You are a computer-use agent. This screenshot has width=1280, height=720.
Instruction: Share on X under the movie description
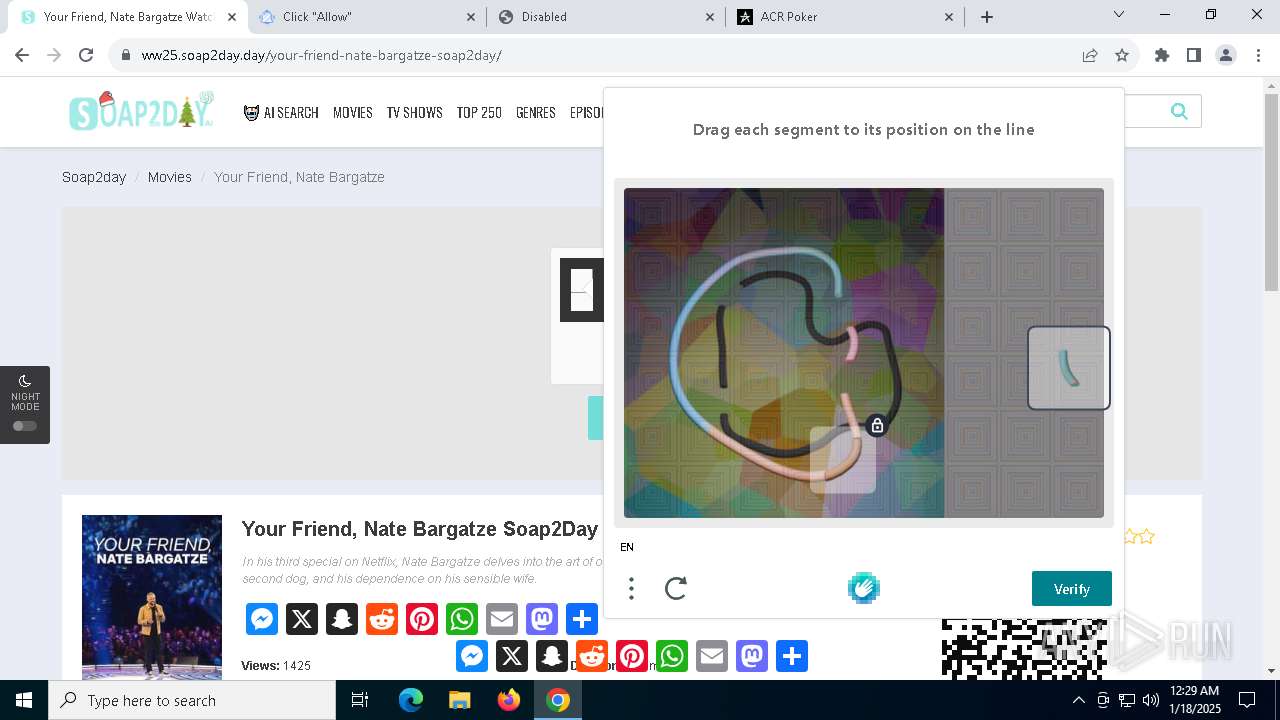[302, 619]
